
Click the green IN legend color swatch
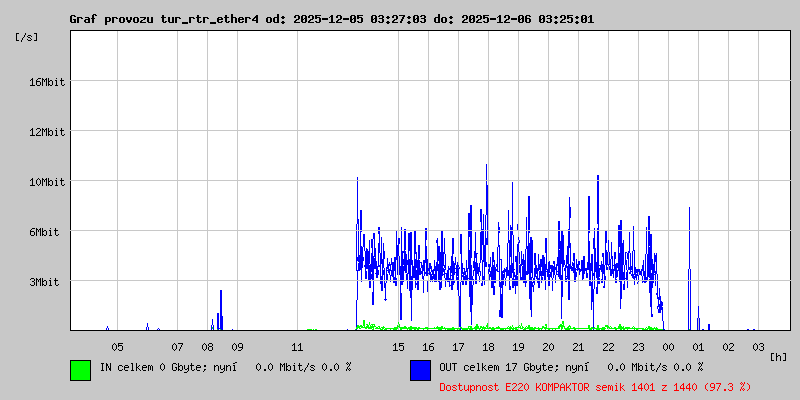pos(80,370)
